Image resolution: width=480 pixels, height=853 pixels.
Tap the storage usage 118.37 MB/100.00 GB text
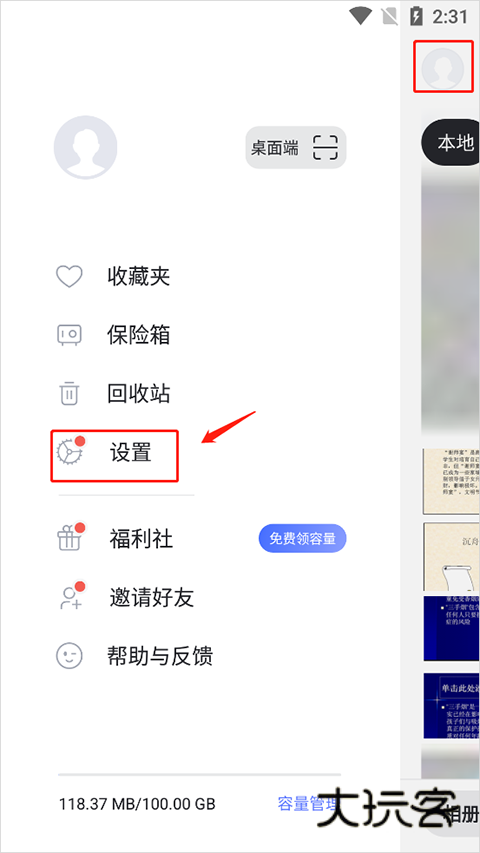tap(137, 804)
